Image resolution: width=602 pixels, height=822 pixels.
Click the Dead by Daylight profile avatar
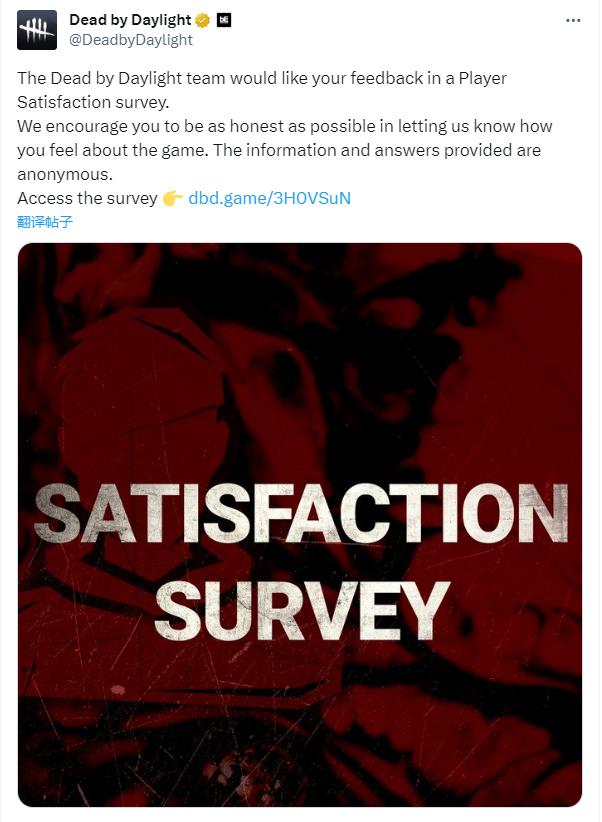37,31
